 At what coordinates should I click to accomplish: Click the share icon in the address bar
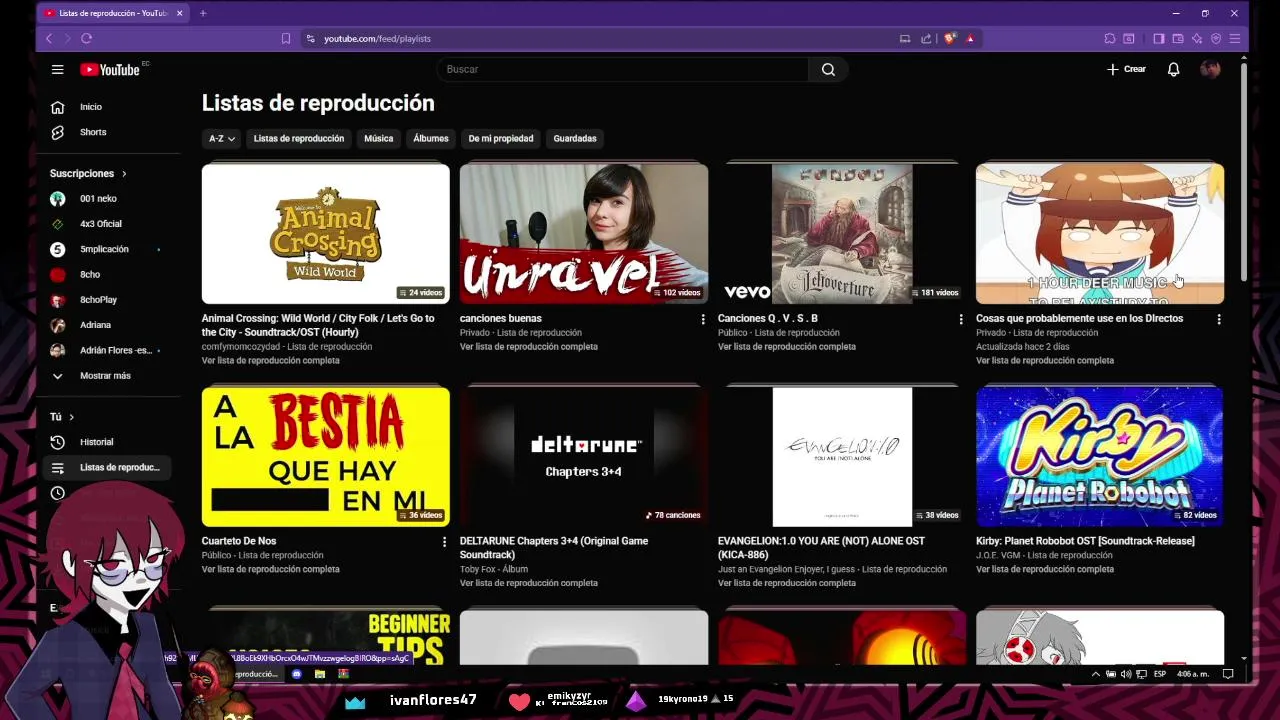pyautogui.click(x=926, y=38)
